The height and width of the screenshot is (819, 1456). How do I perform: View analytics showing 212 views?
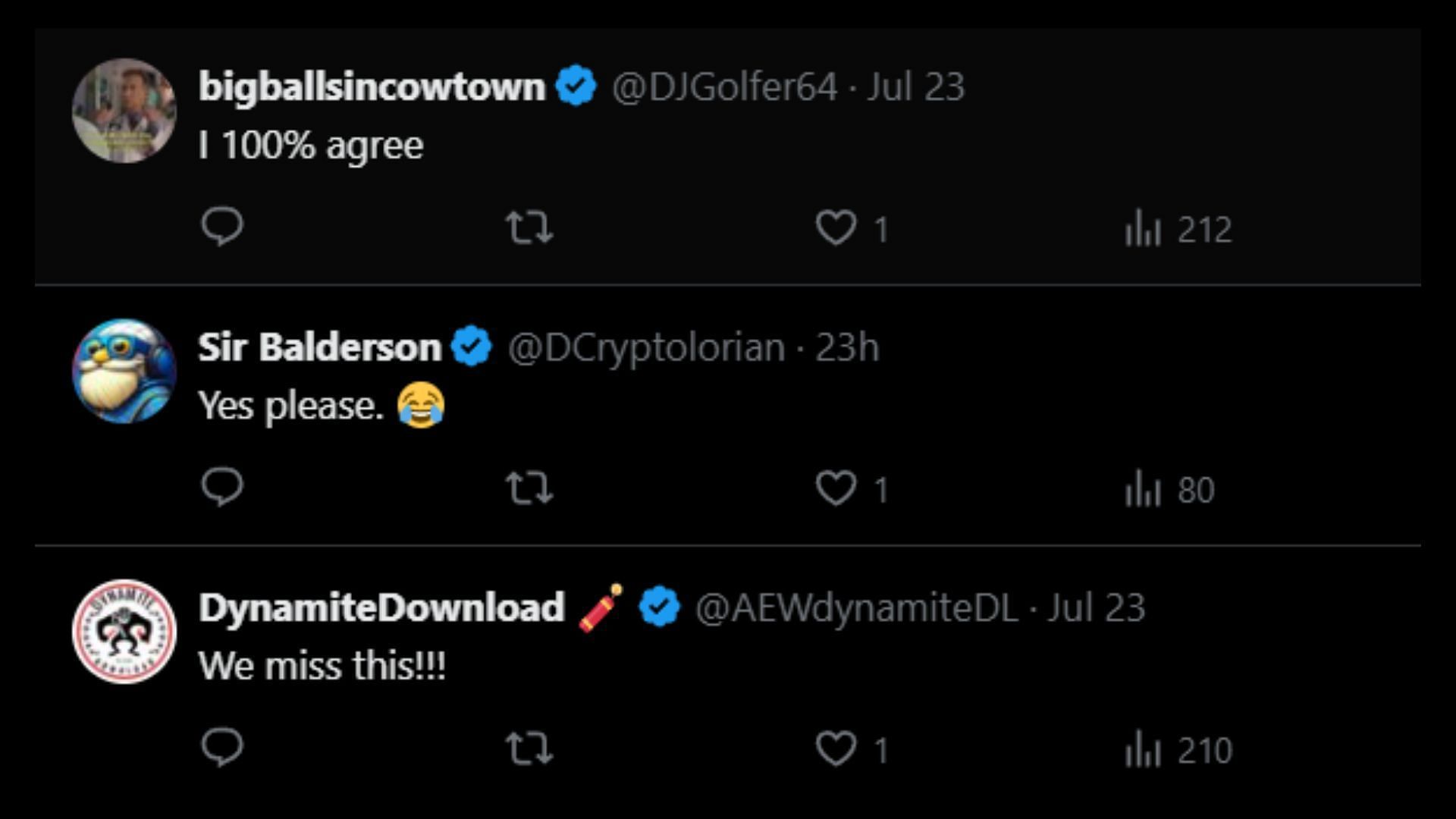(x=1178, y=228)
